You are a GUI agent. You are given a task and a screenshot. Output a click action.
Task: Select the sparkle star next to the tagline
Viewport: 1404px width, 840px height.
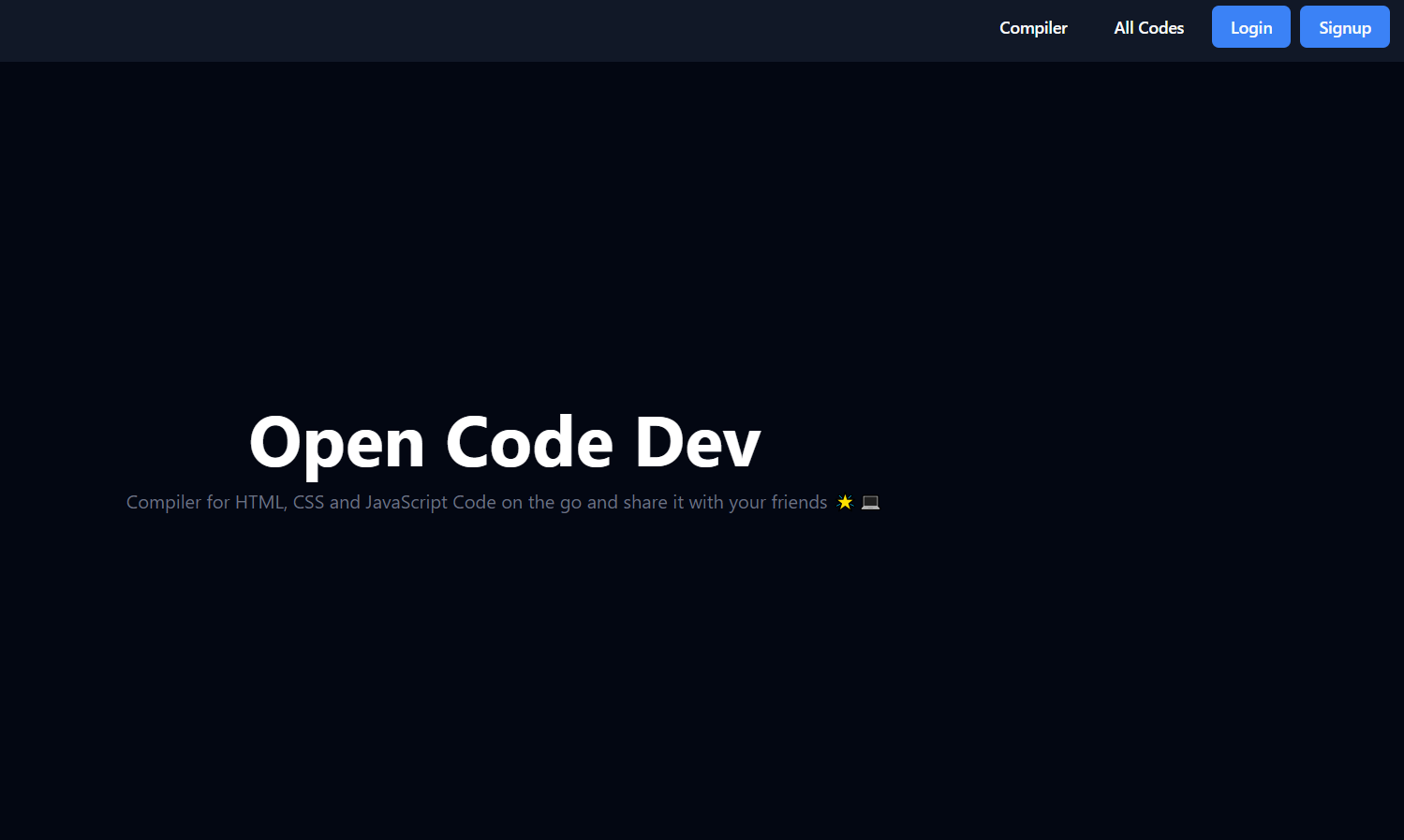[x=844, y=501]
